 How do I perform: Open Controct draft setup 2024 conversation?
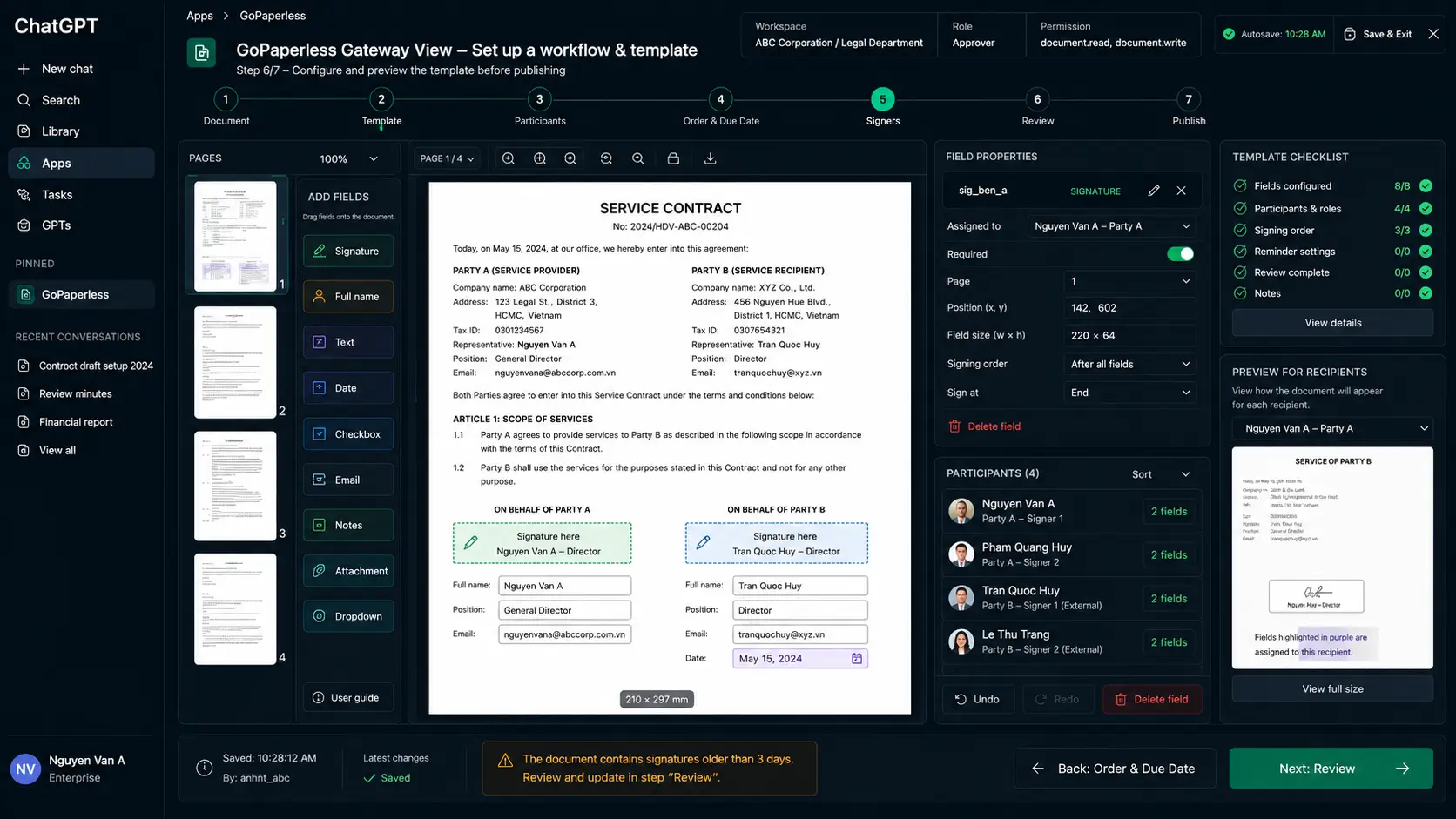click(85, 366)
